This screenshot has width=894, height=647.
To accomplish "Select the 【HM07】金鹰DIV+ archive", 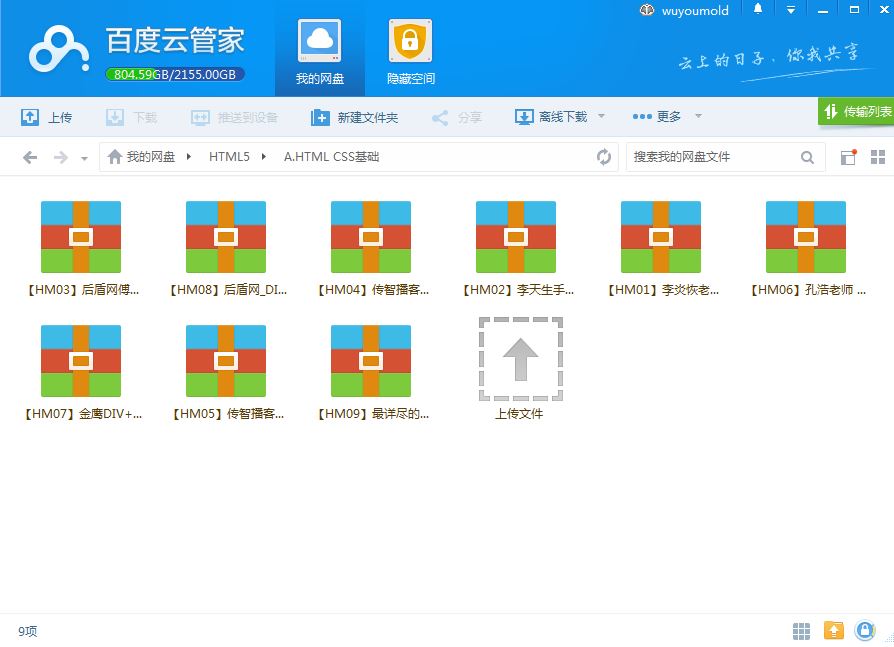I will coord(81,372).
